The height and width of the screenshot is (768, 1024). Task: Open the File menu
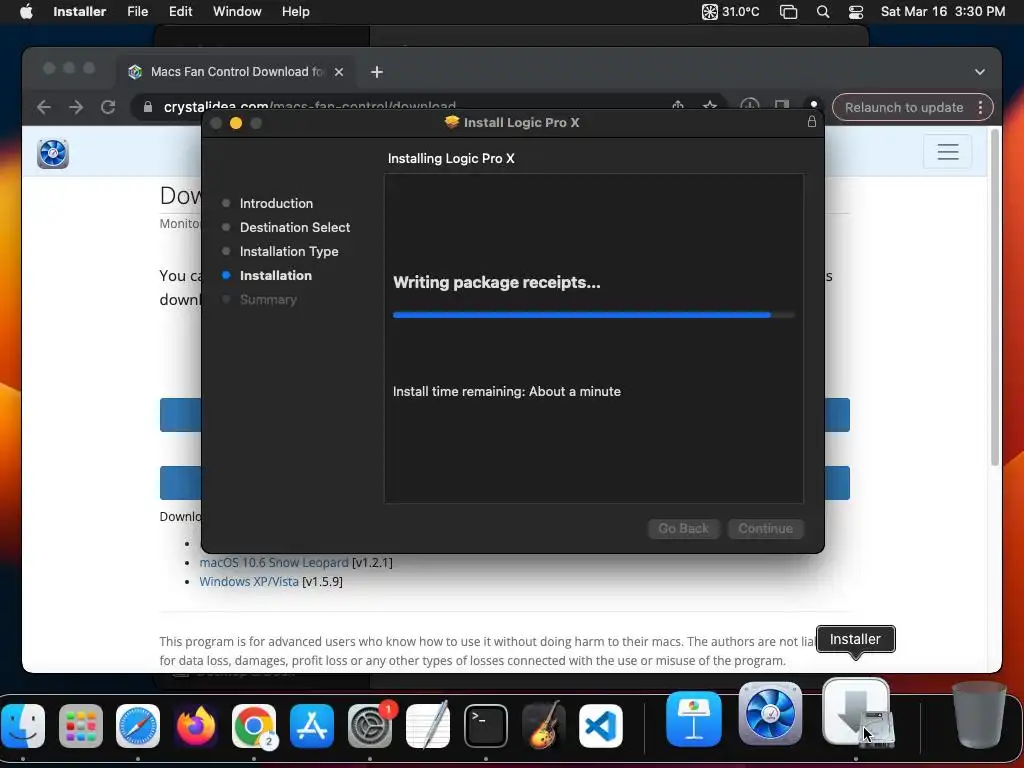[137, 12]
